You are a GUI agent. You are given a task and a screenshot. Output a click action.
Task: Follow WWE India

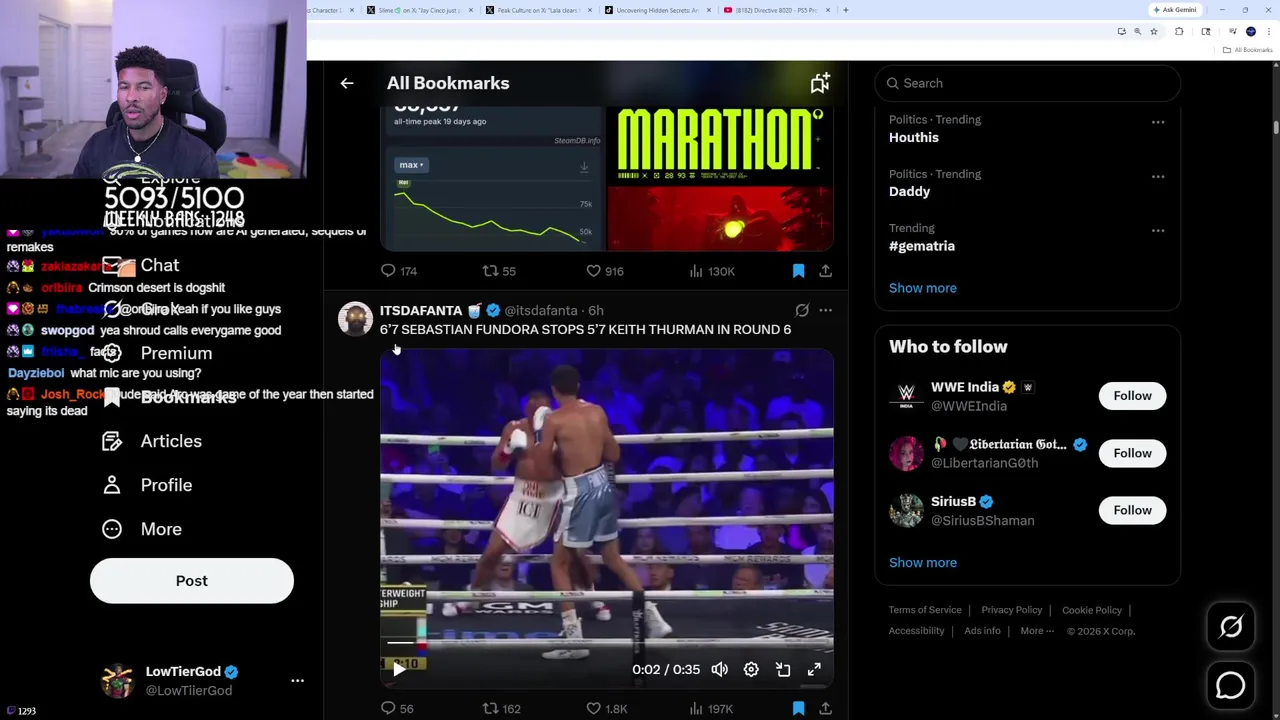1132,396
